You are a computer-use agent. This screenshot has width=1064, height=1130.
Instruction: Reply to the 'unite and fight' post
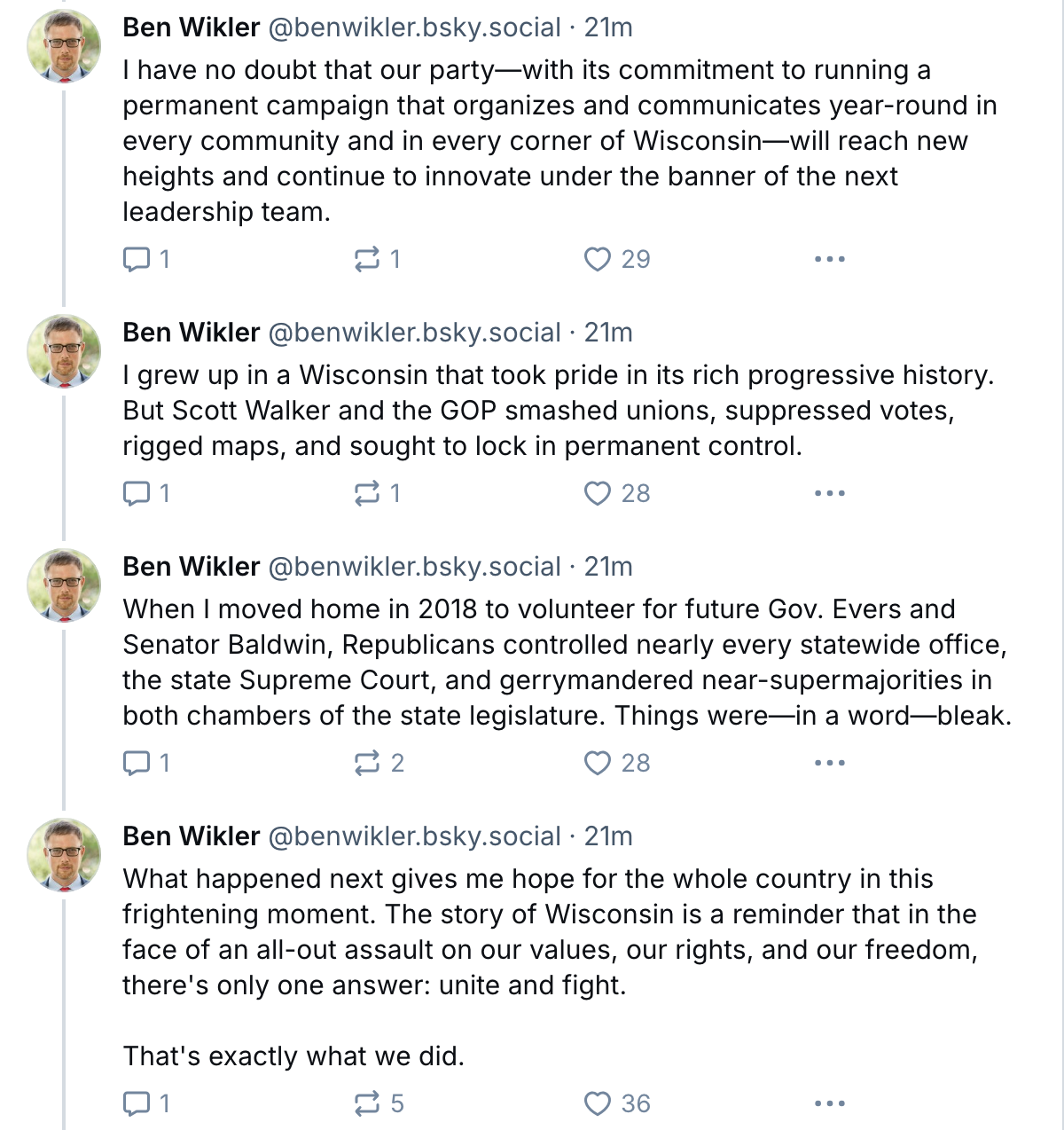(x=145, y=1103)
